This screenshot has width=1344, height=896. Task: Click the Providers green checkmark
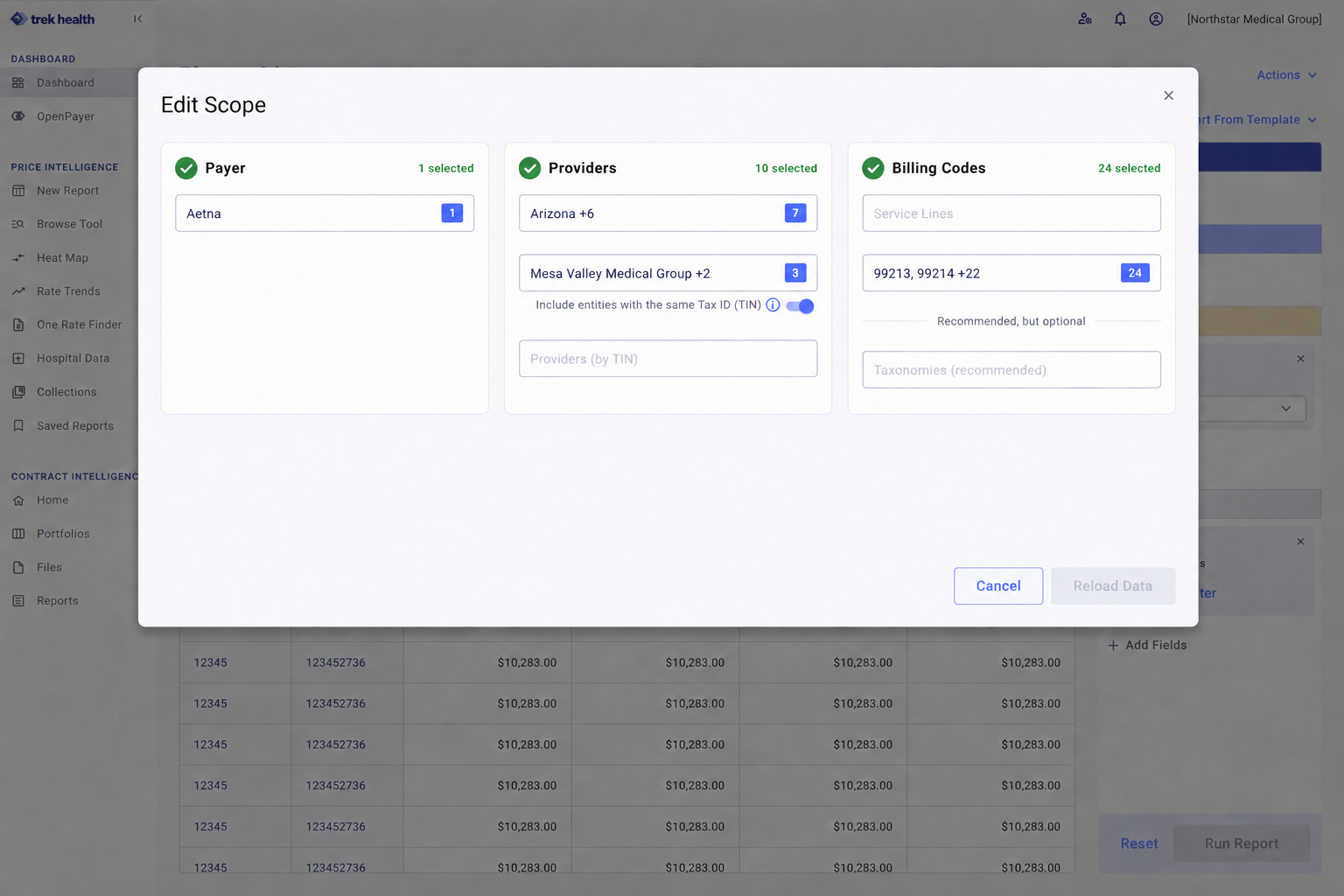coord(529,168)
